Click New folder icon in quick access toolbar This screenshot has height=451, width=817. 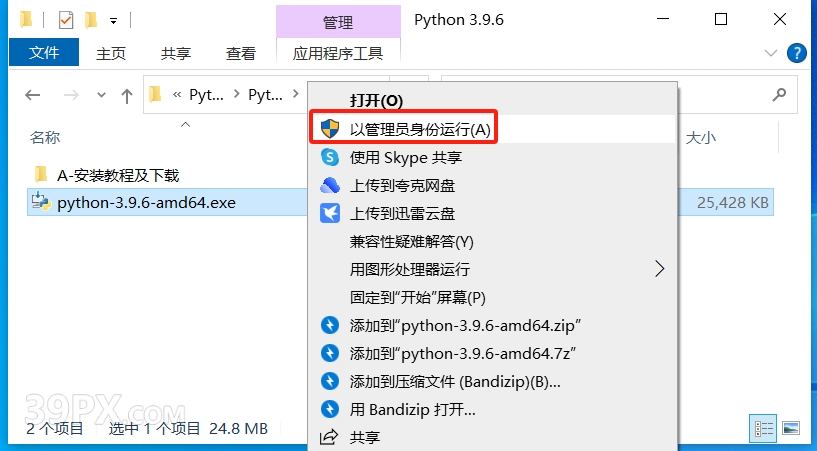click(x=91, y=20)
